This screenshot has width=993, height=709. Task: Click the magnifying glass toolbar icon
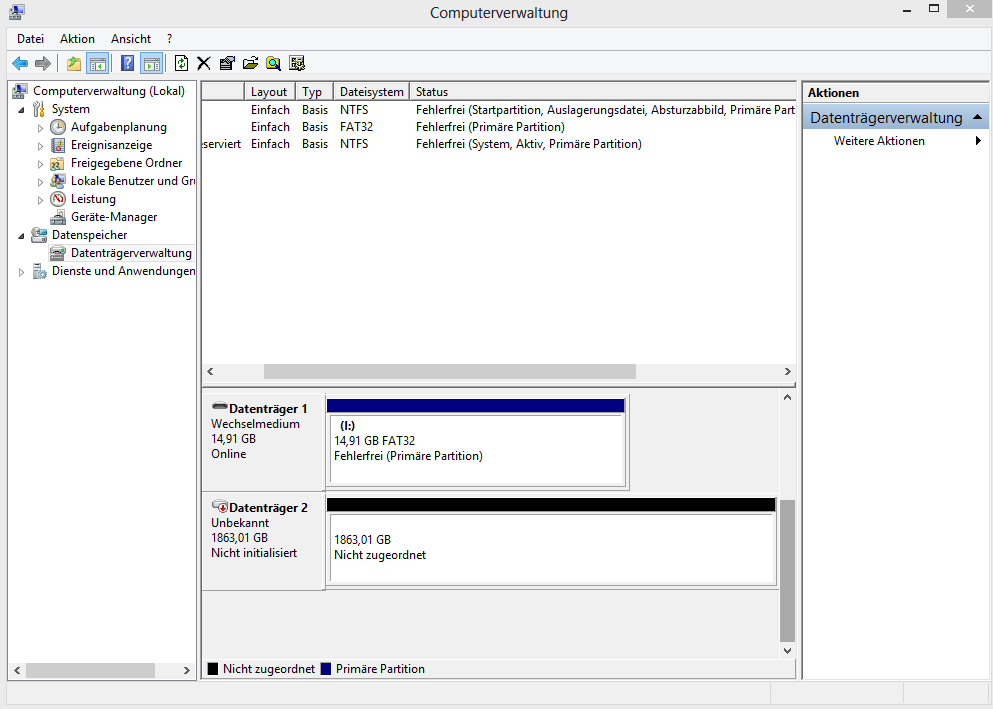click(273, 63)
